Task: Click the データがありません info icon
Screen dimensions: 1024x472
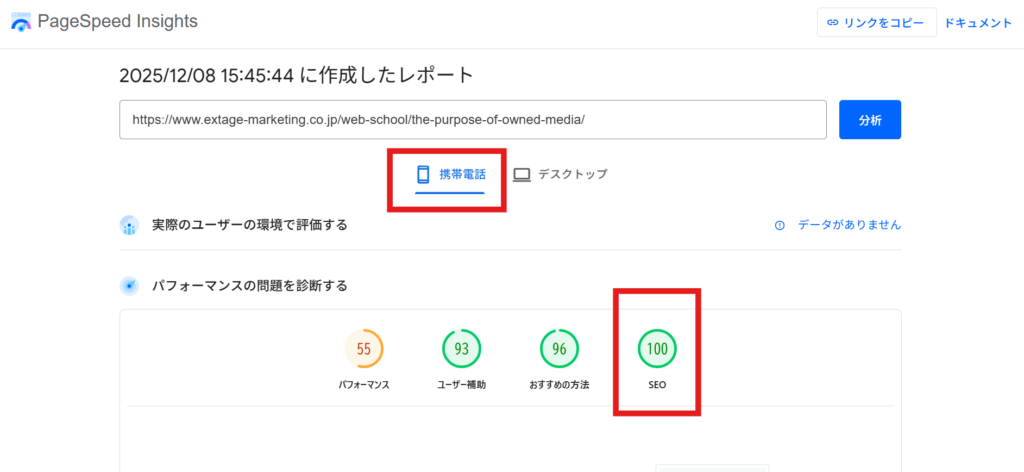Action: [780, 225]
